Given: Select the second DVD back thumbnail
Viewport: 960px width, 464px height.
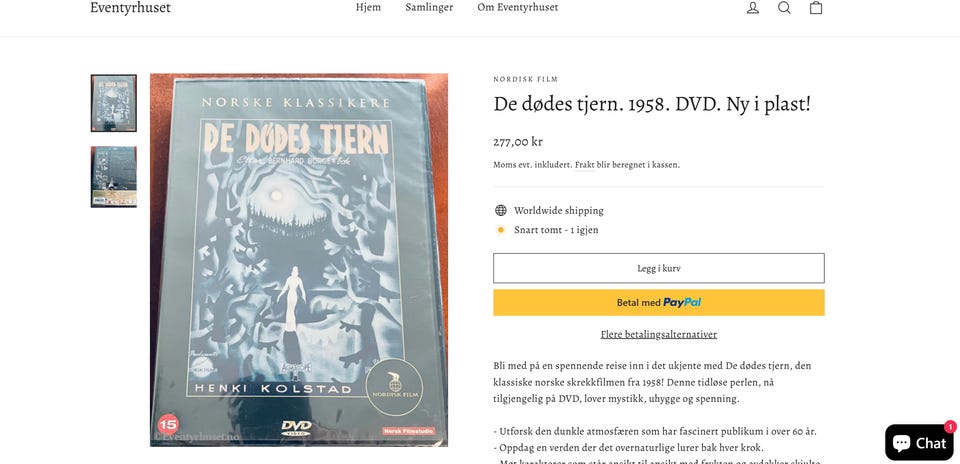Looking at the screenshot, I should pos(114,177).
